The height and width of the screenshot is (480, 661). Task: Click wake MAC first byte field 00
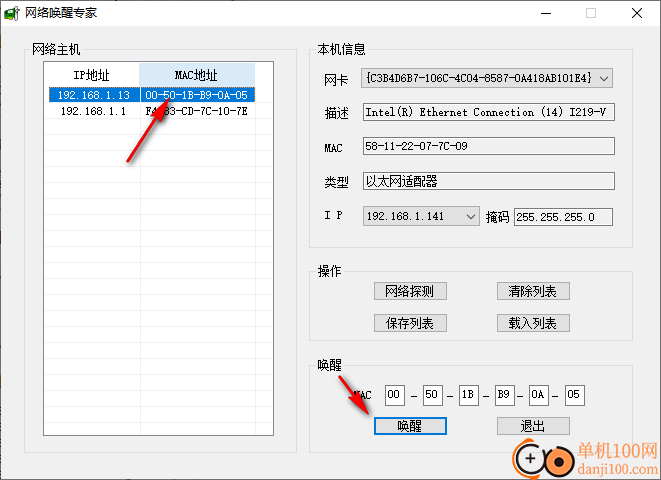point(395,395)
